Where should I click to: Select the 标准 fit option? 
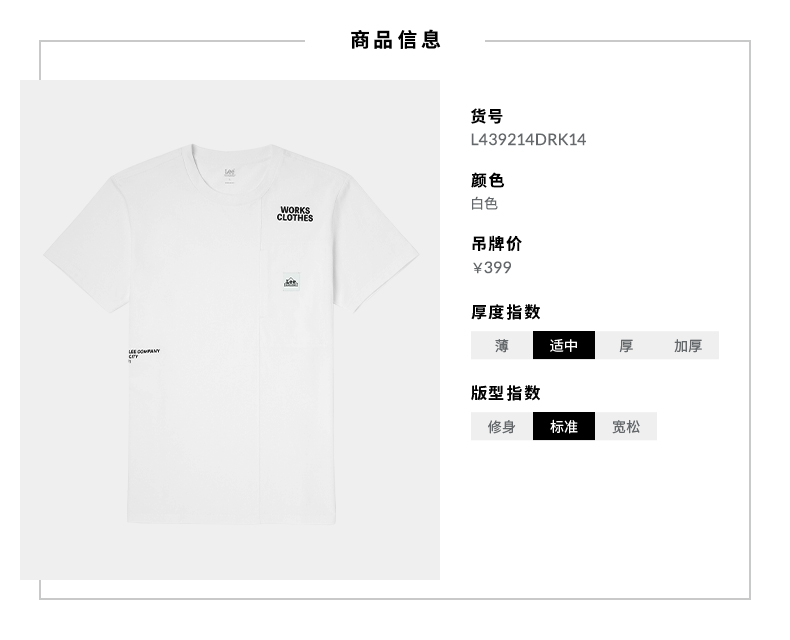pyautogui.click(x=564, y=426)
